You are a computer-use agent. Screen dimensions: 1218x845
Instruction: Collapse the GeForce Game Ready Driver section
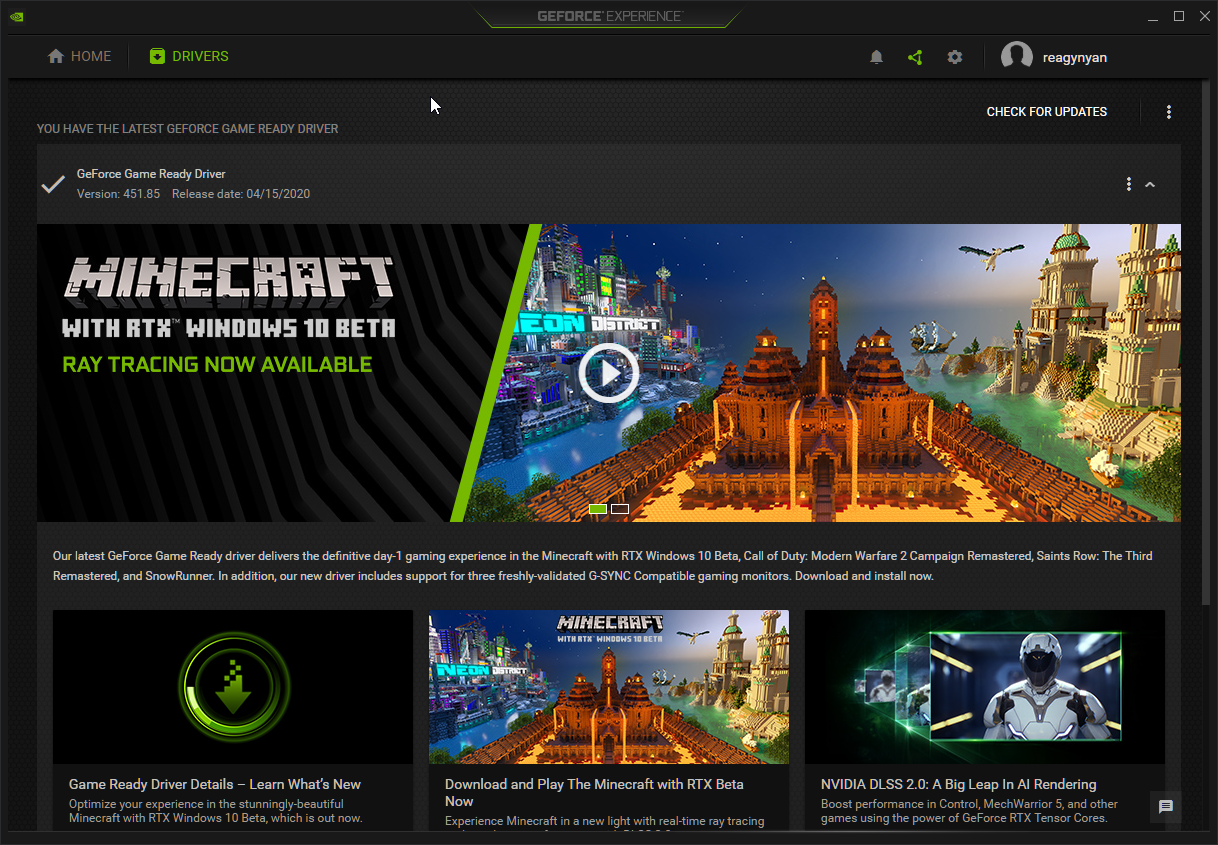coord(1150,184)
